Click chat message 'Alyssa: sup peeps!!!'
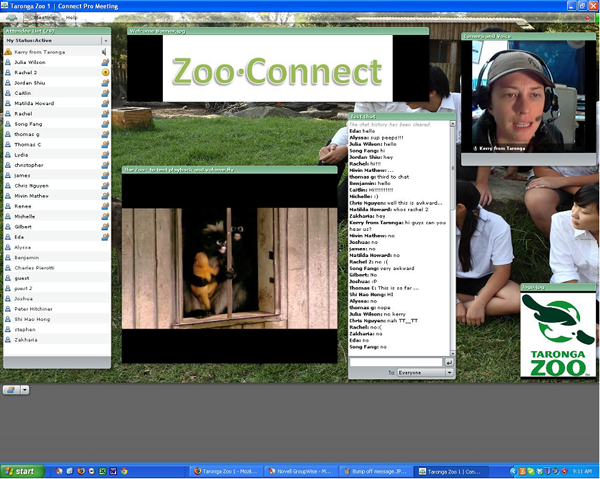600x479 pixels. click(376, 137)
